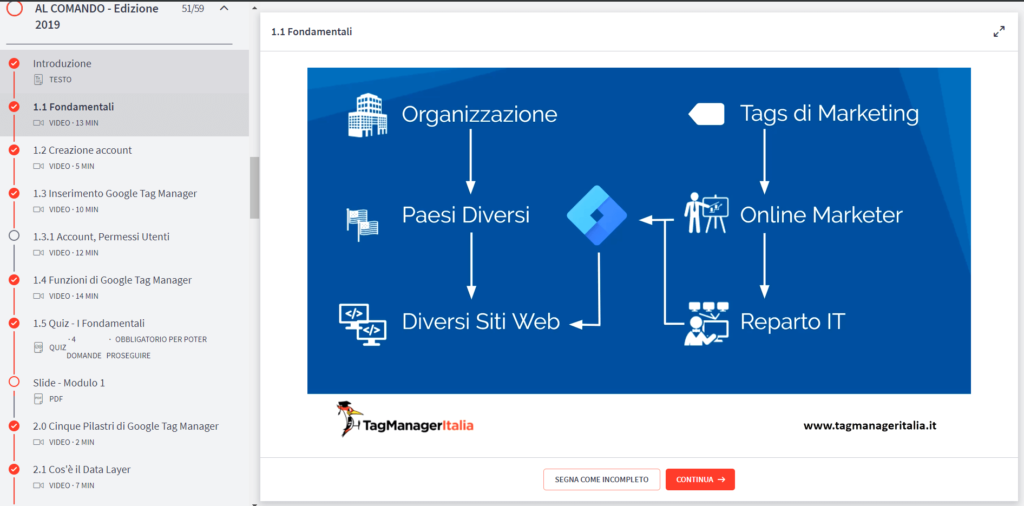Screen dimensions: 1024x506
Task: Toggle completion check for Introduzione
Action: pos(14,63)
